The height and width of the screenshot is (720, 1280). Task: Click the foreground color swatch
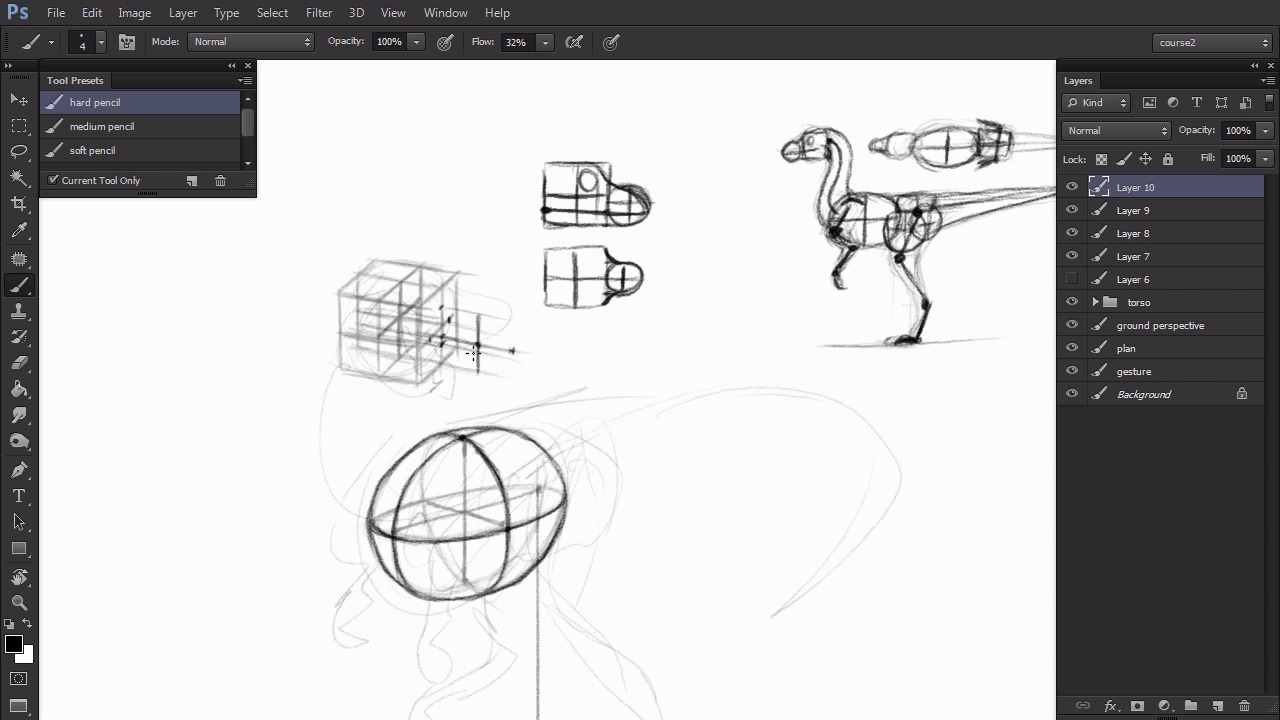tap(13, 644)
